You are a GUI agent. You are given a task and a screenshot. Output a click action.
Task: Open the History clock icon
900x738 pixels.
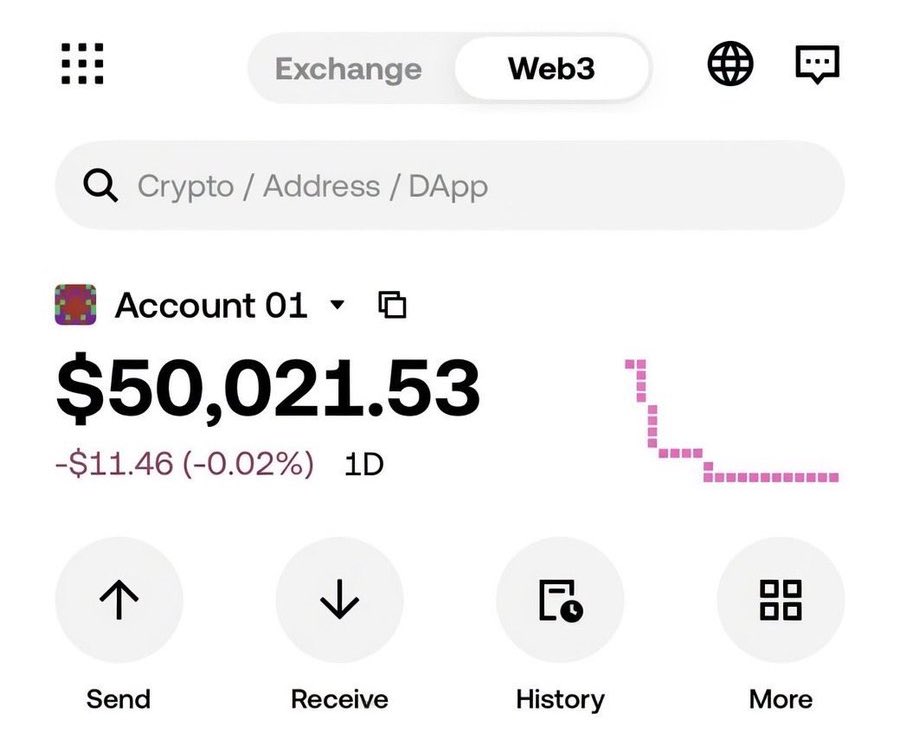(560, 600)
